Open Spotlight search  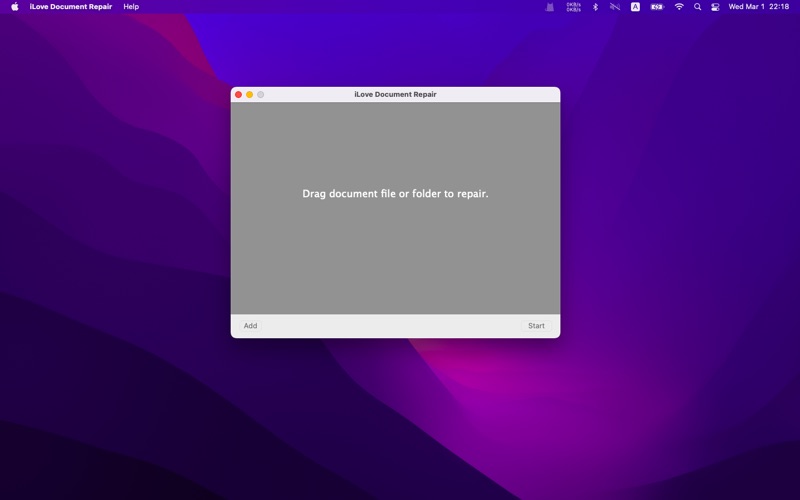coord(697,7)
